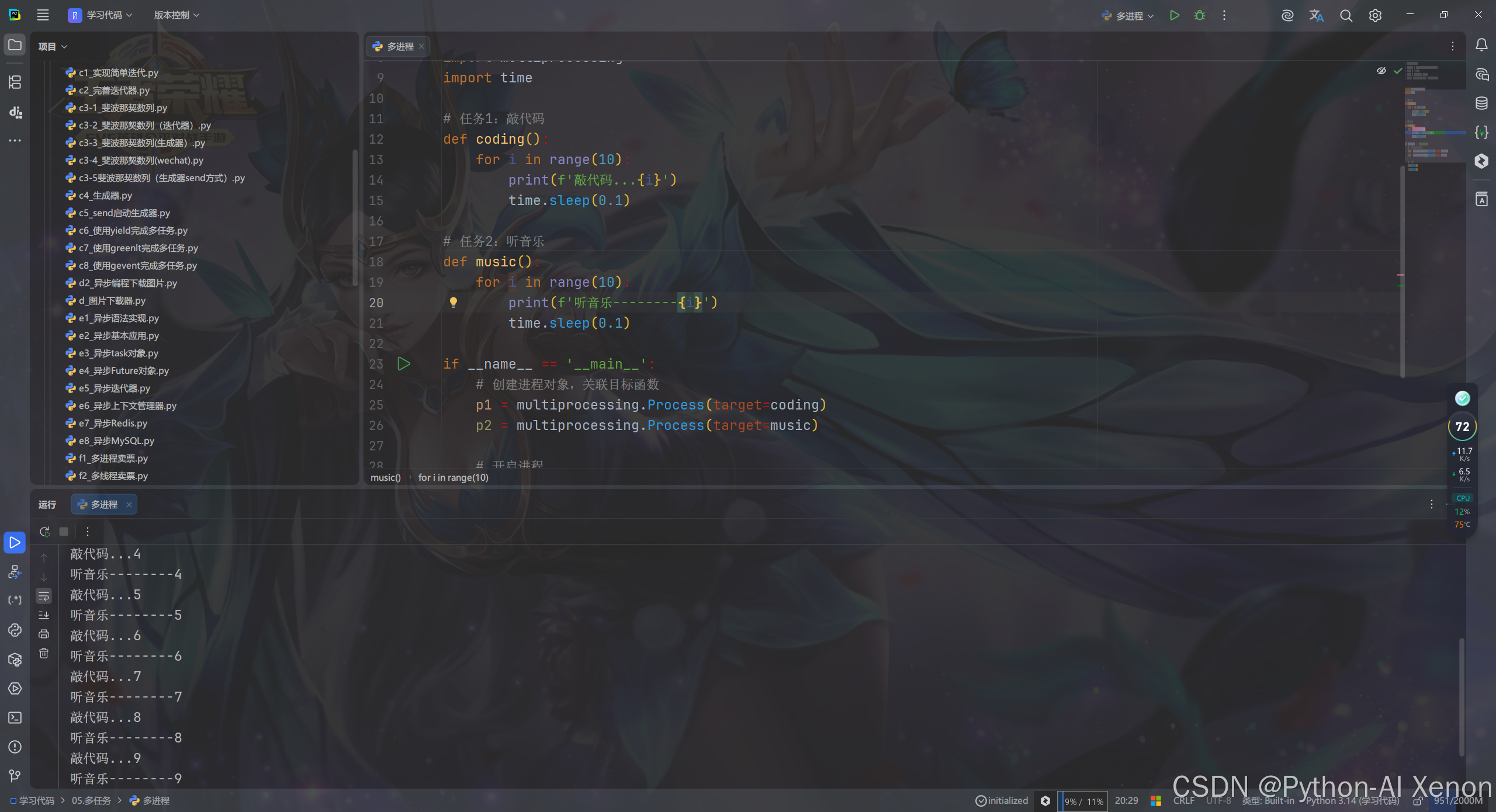Viewport: 1496px width, 812px height.
Task: Open the translation plugin icon
Action: (1317, 15)
